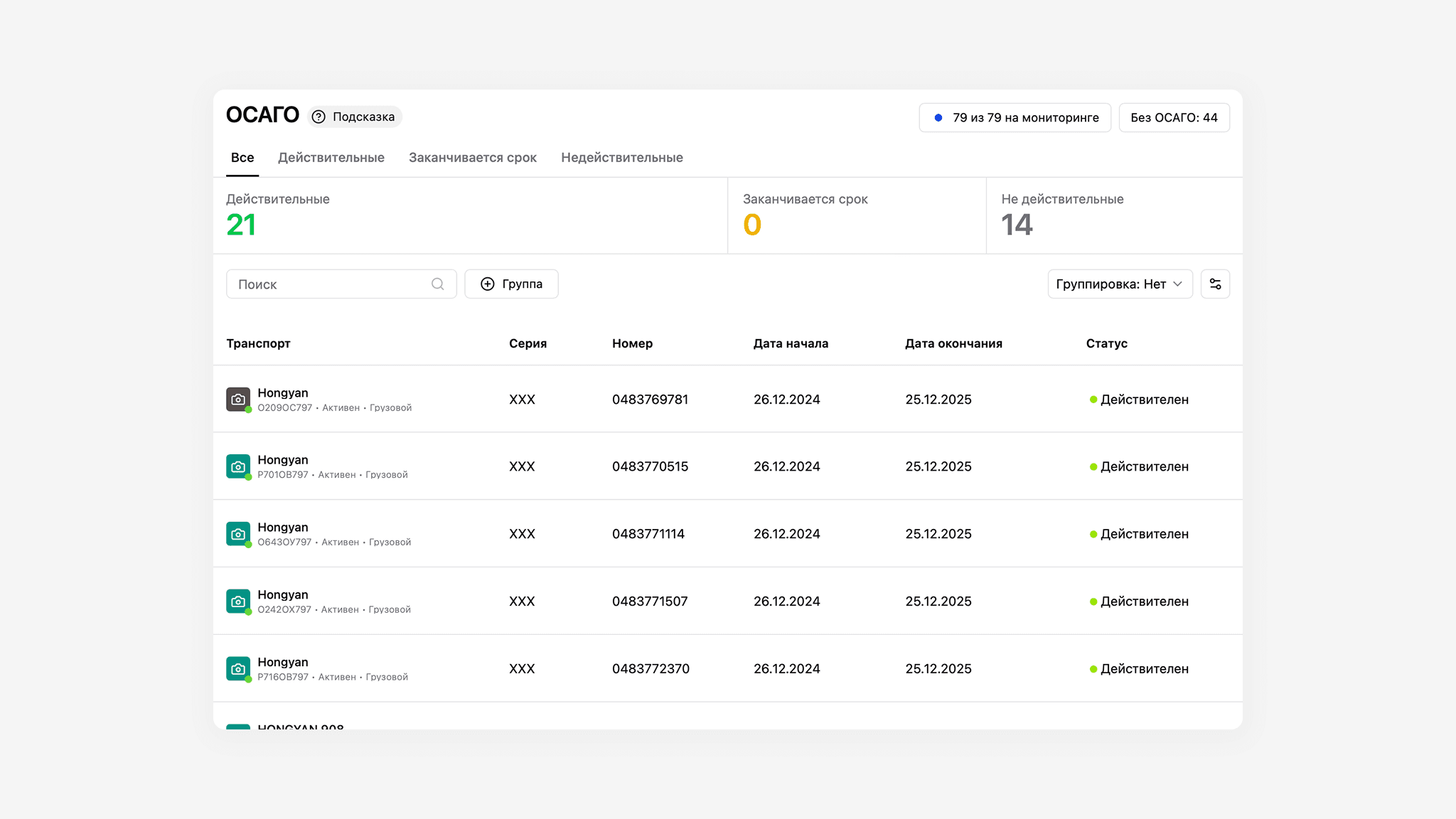Screen dimensions: 1456x819
Task: Switch to the Действительные tab
Action: tap(331, 158)
